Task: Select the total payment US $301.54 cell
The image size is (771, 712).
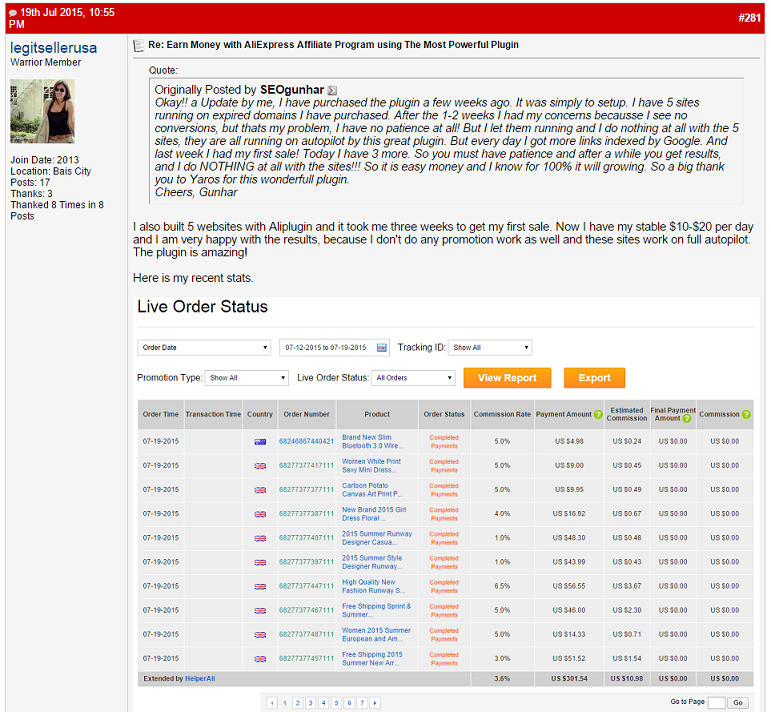Action: [569, 679]
